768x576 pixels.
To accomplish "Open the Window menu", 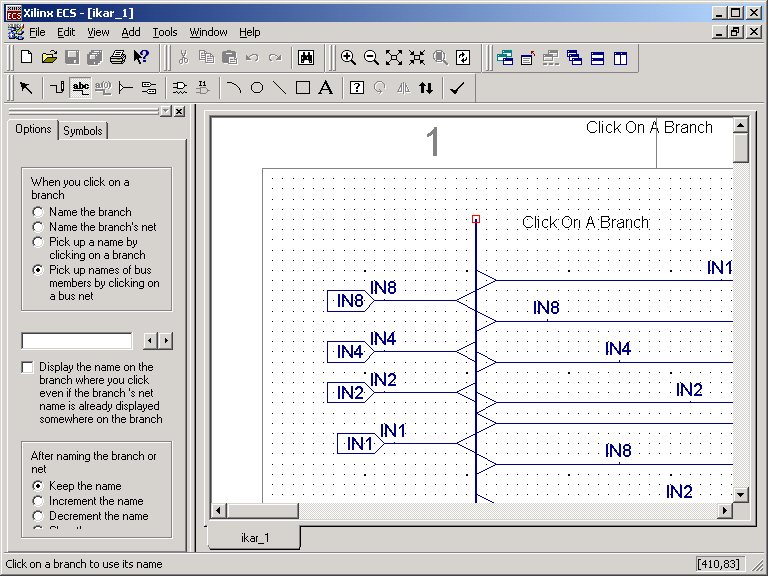I will click(x=208, y=32).
